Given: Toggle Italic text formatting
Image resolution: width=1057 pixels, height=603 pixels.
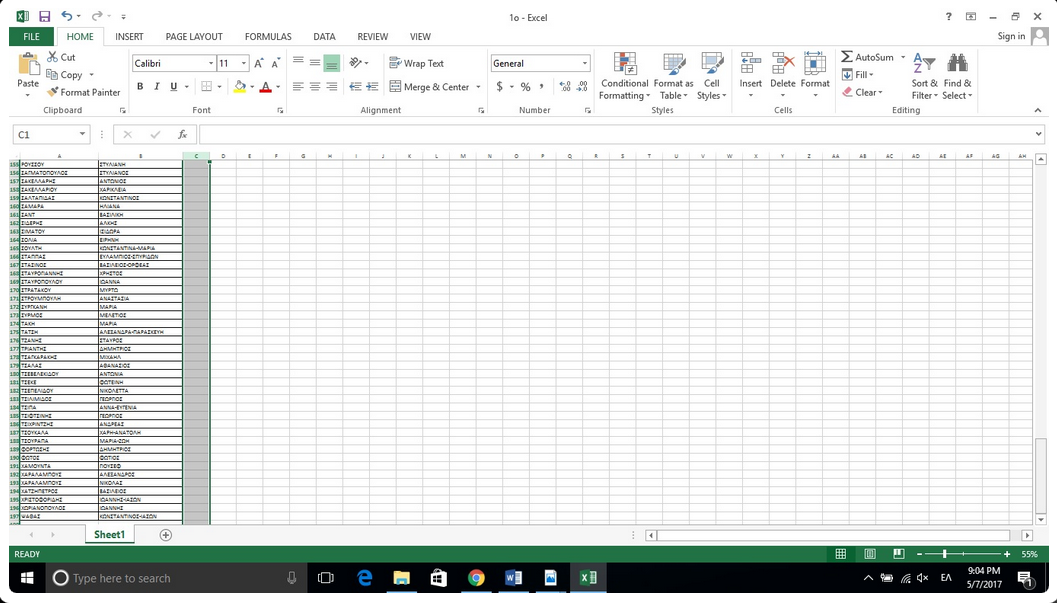Looking at the screenshot, I should [x=156, y=87].
